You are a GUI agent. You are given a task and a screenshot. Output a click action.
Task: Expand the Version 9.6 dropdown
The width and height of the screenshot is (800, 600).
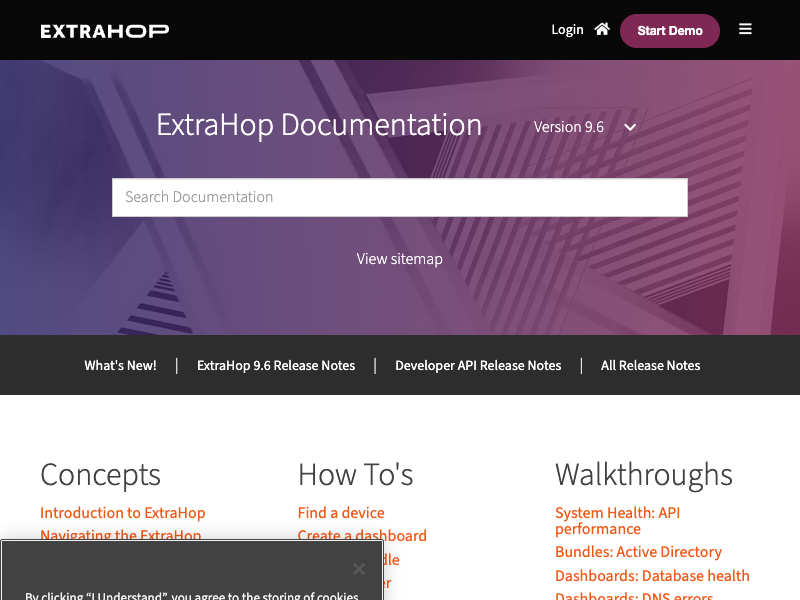pyautogui.click(x=585, y=127)
